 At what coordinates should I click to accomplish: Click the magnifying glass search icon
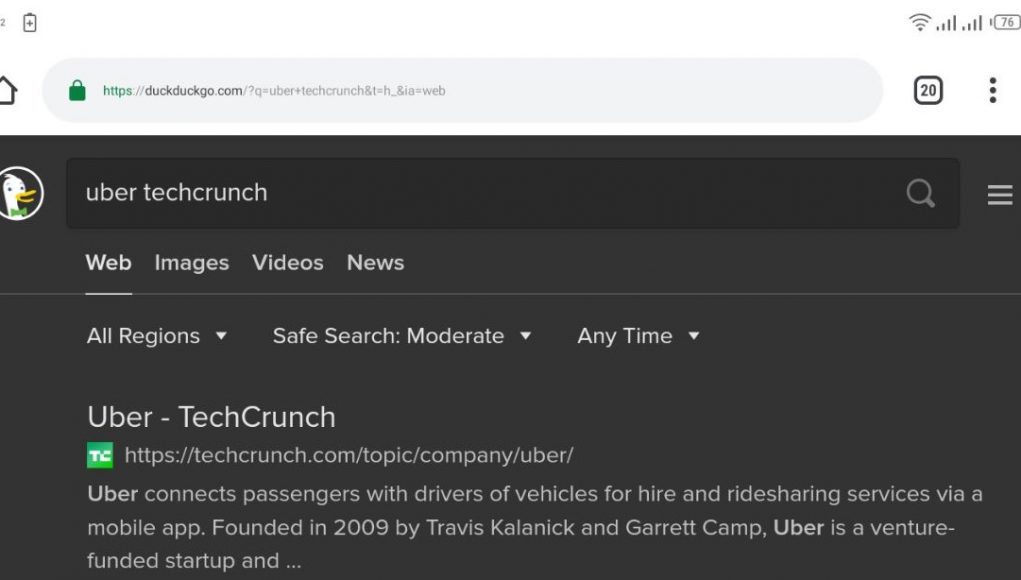click(920, 193)
